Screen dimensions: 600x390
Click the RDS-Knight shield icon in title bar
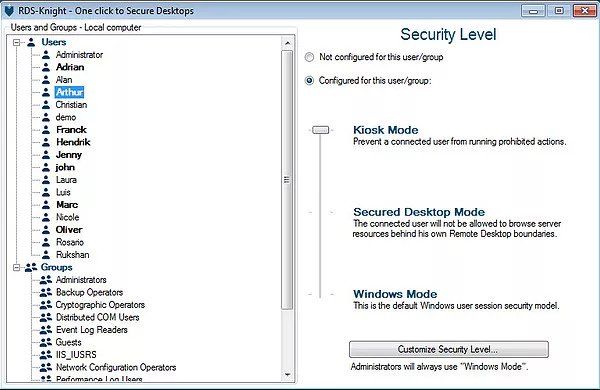[x=9, y=11]
